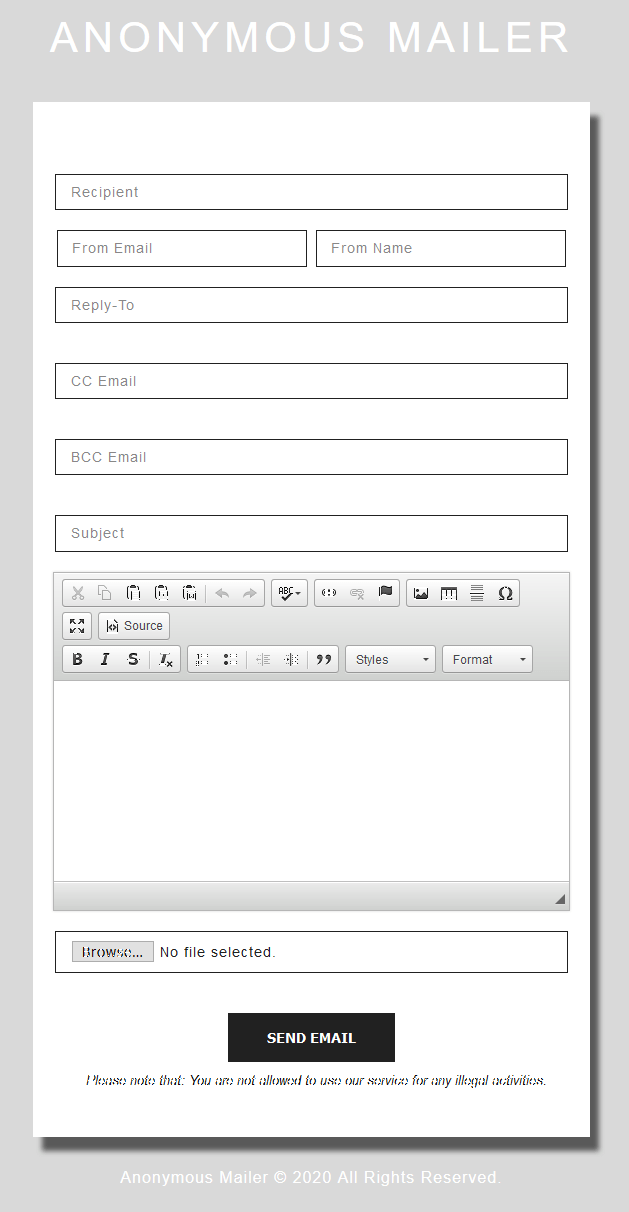Open the ABC spell check dropdown
629x1212 pixels.
[x=289, y=593]
